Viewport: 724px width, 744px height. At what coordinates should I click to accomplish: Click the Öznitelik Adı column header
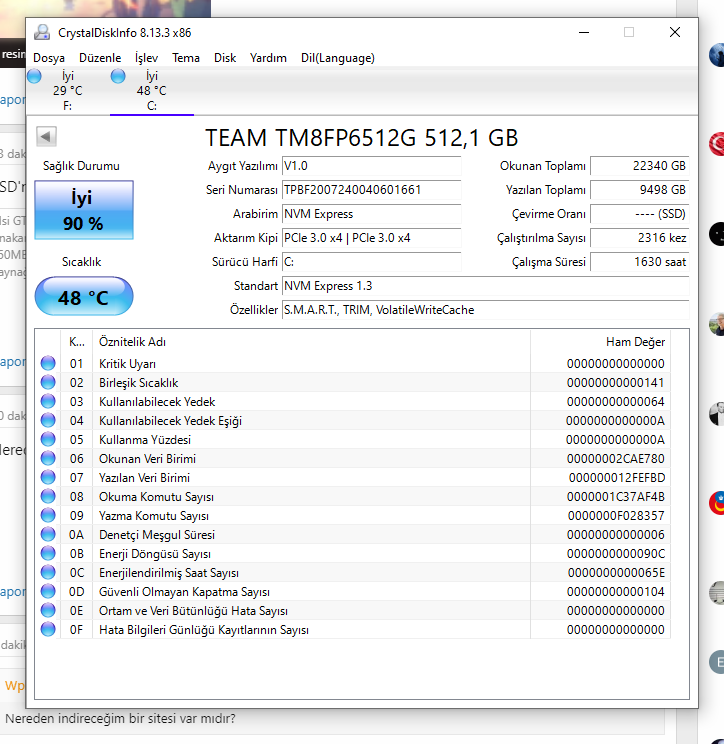[x=311, y=342]
